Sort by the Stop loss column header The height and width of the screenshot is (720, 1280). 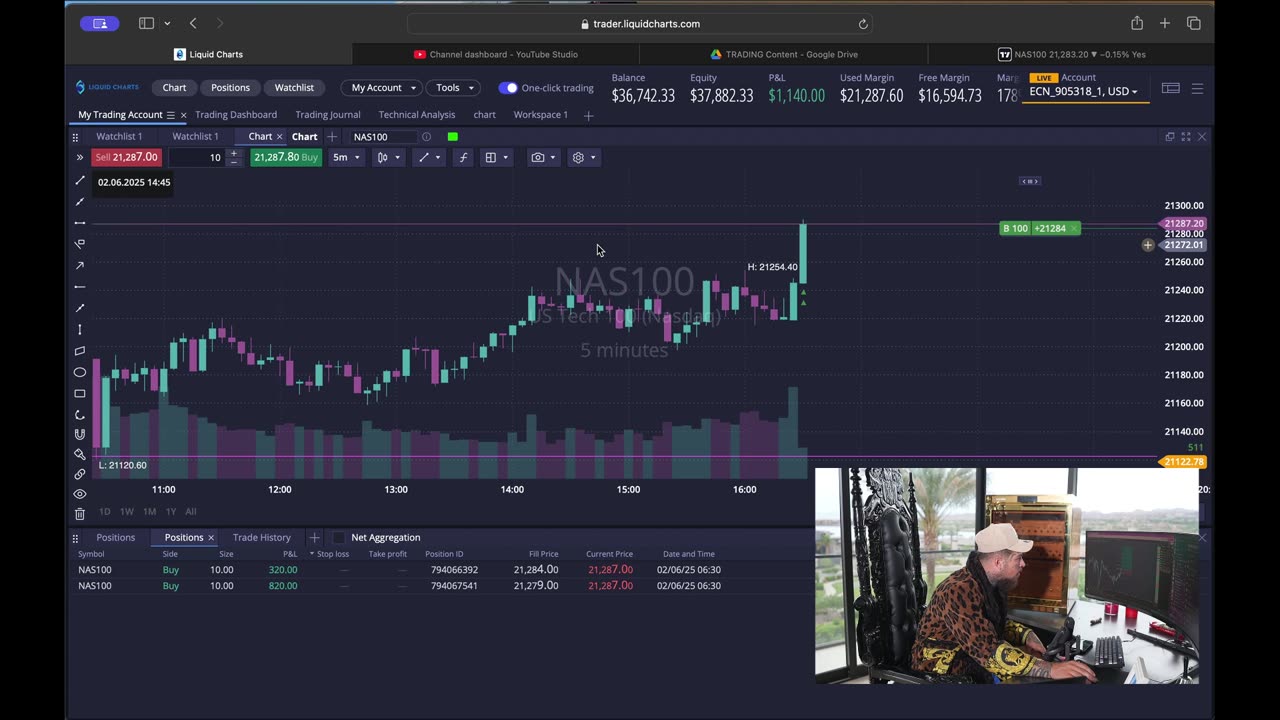333,554
